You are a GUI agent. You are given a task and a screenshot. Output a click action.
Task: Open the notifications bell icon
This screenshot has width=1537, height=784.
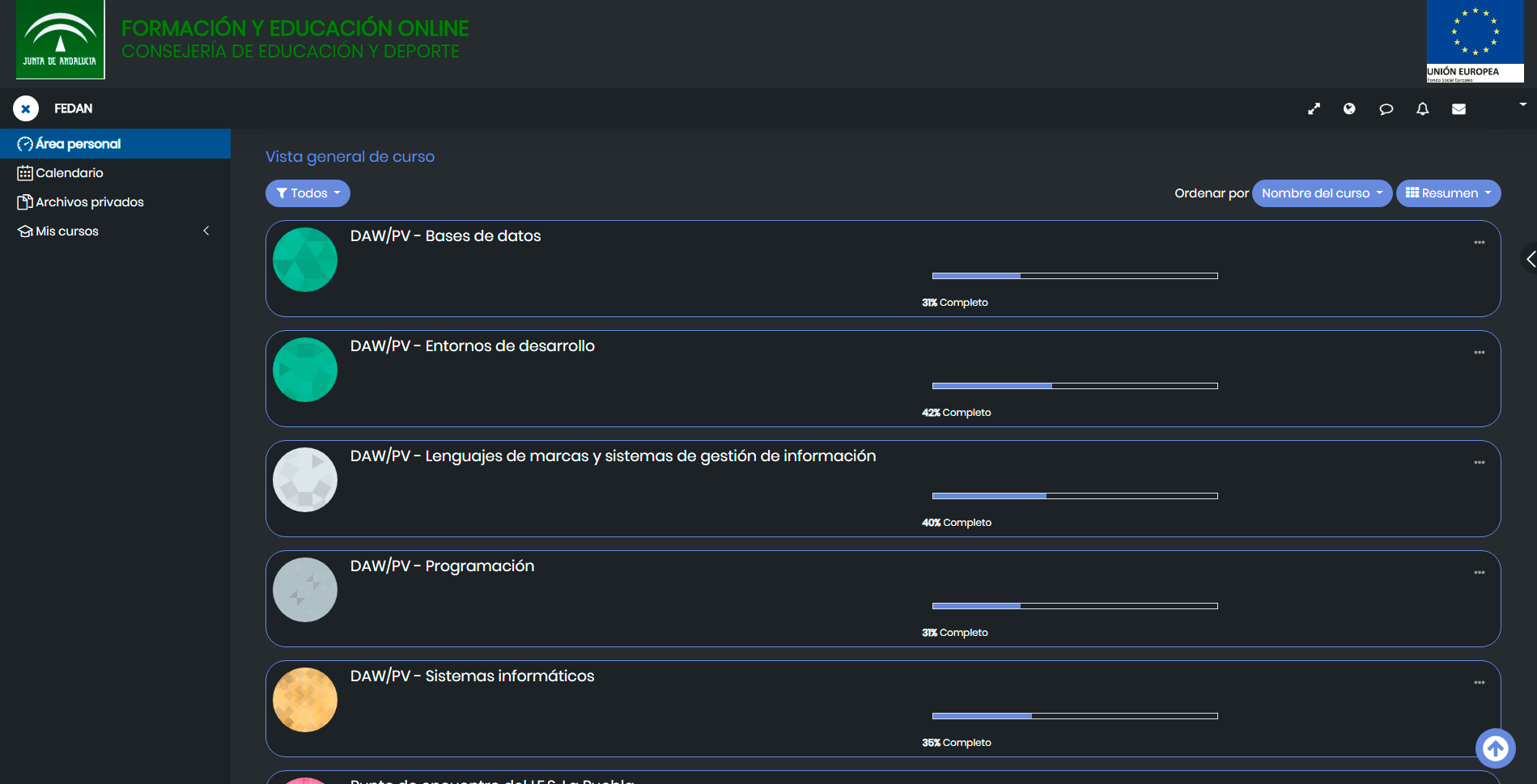1423,108
